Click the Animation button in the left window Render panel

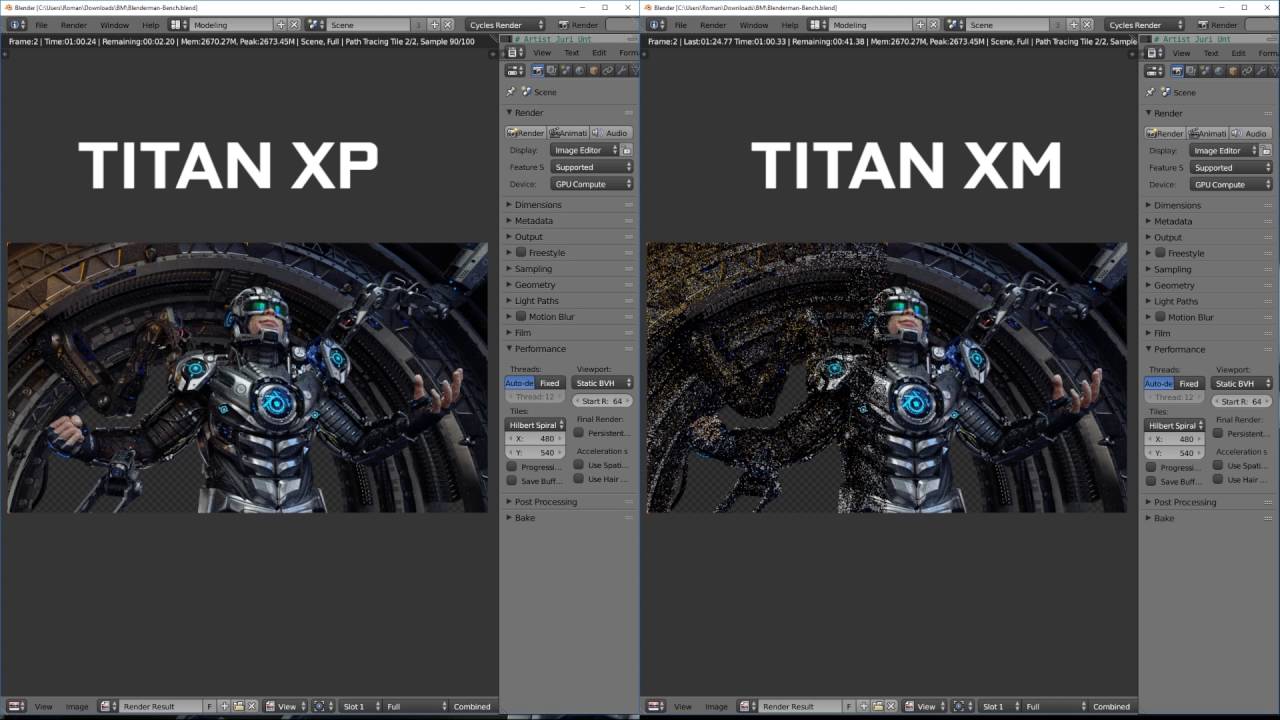click(568, 133)
